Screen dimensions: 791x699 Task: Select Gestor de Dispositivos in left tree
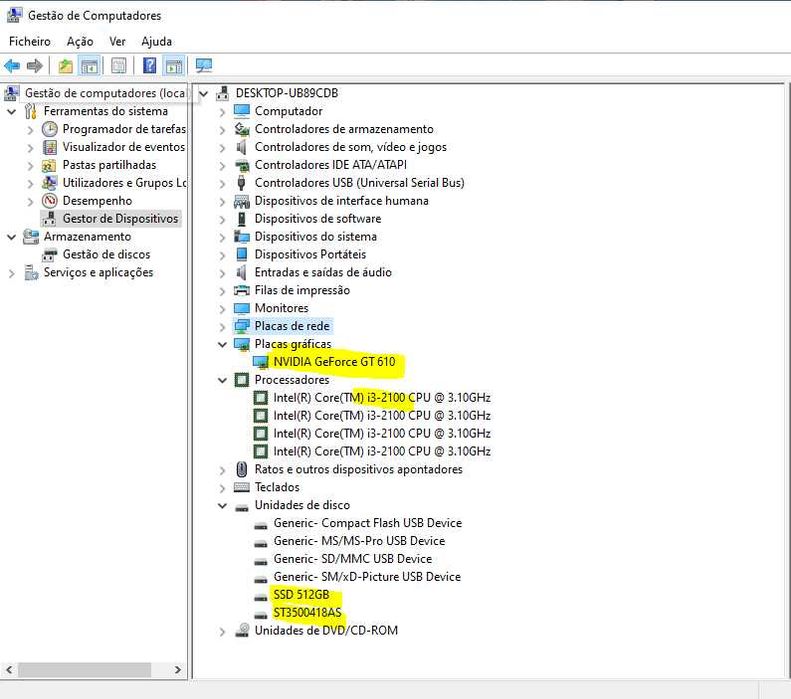121,218
